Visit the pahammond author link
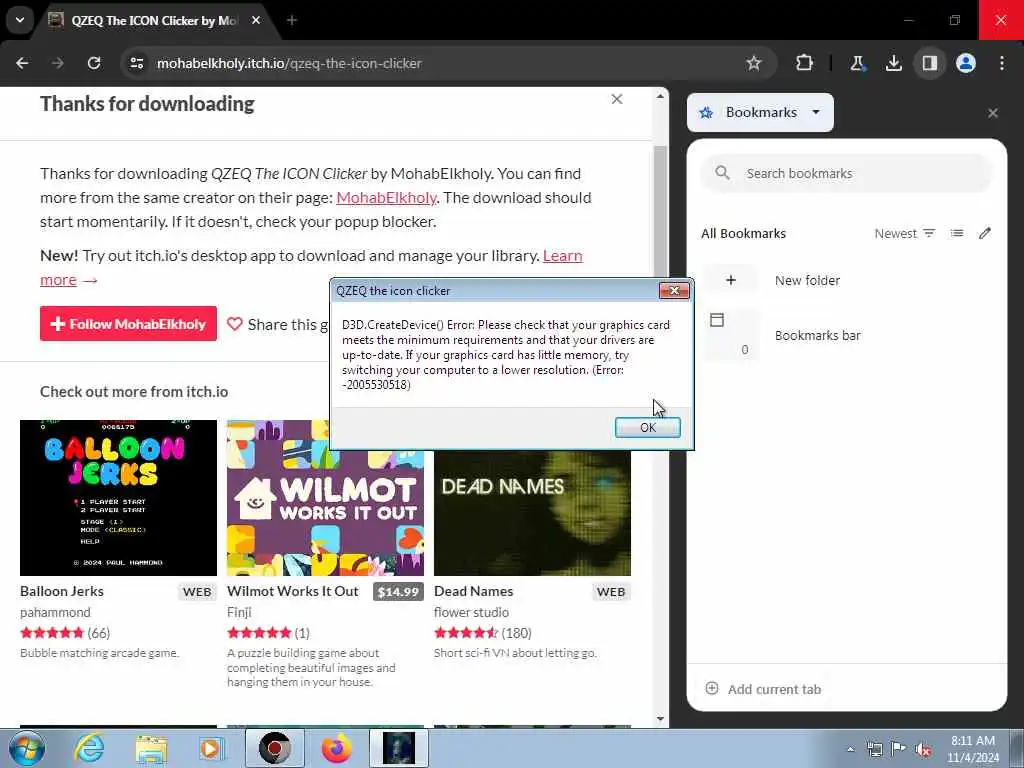The height and width of the screenshot is (768, 1024). pos(56,613)
